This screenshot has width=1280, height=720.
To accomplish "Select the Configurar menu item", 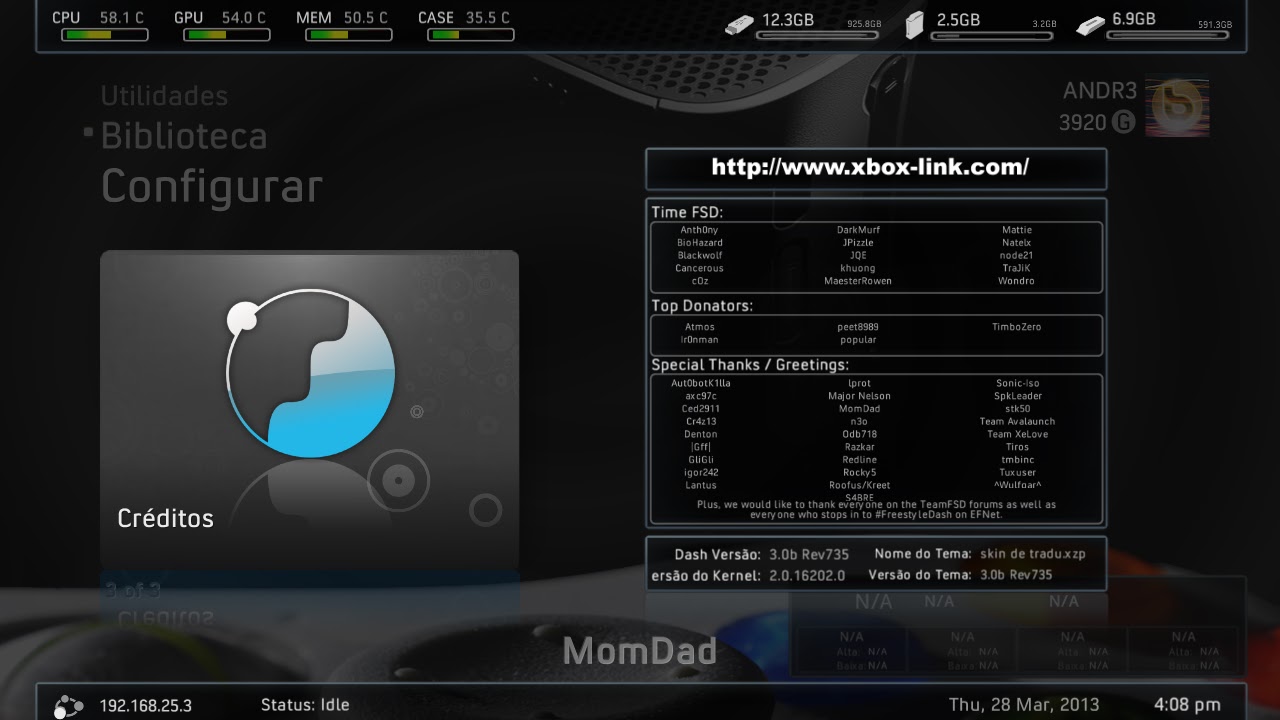I will tap(212, 186).
